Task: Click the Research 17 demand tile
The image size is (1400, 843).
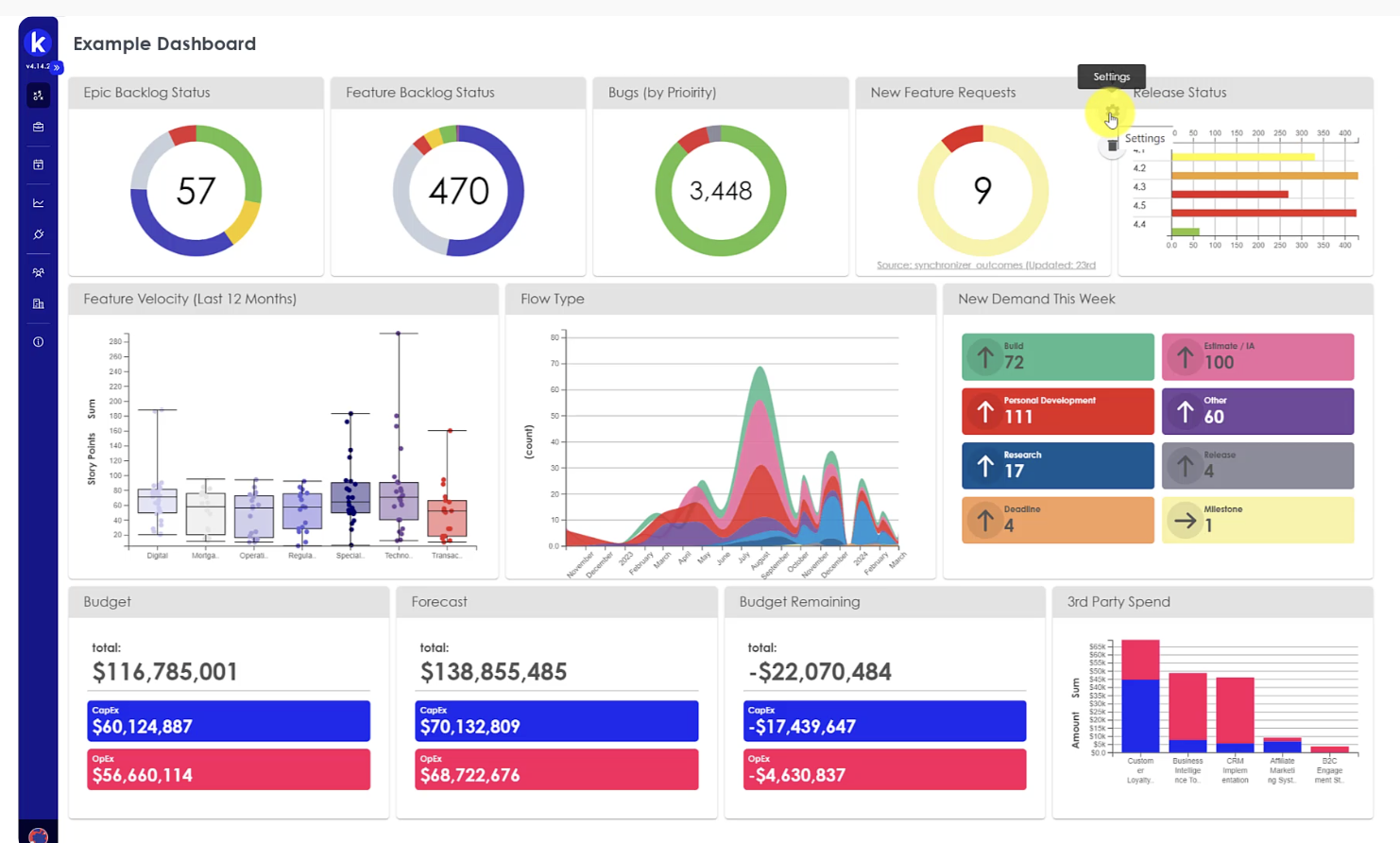Action: click(1057, 466)
